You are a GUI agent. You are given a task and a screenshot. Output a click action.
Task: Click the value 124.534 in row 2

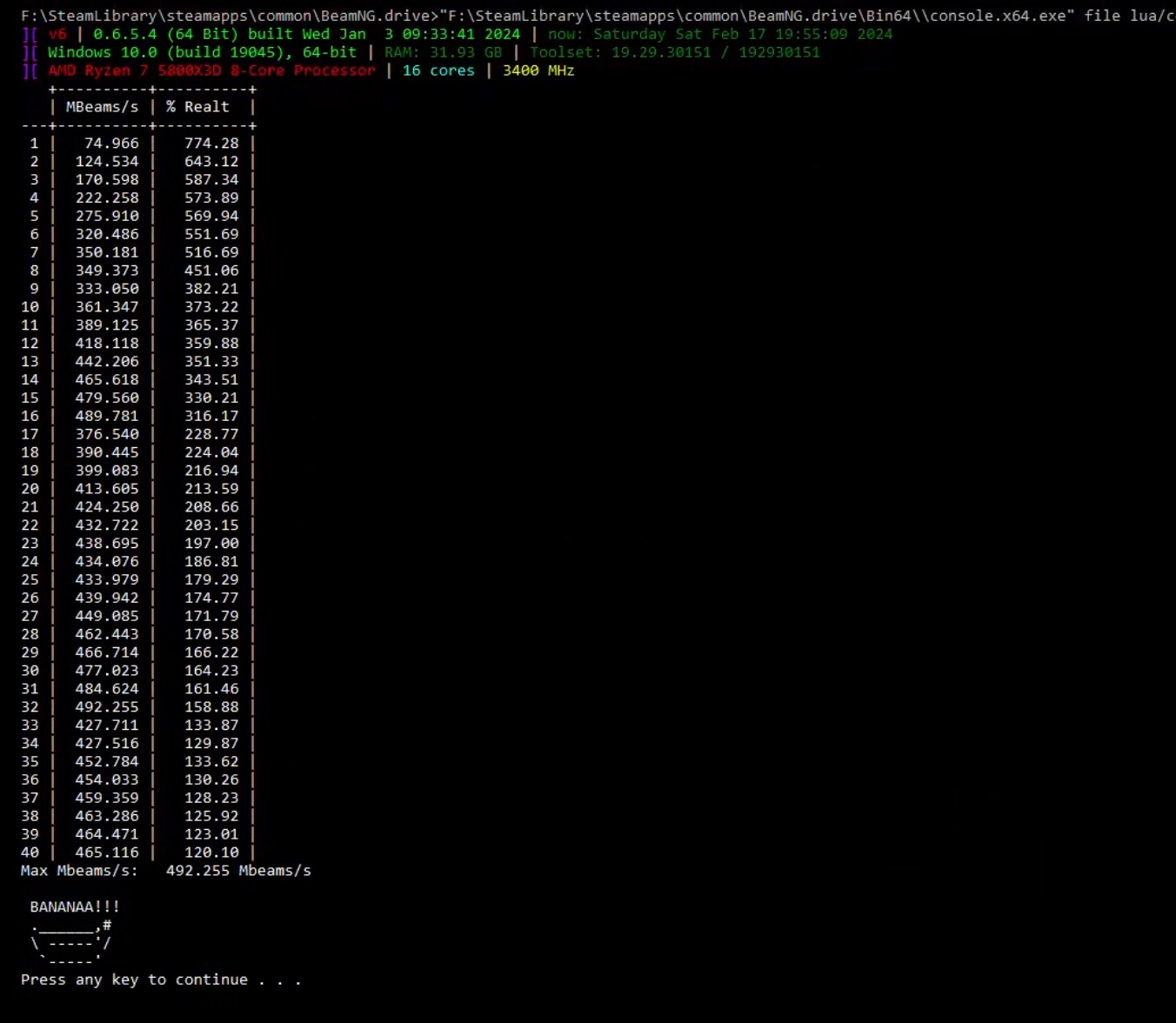point(107,162)
